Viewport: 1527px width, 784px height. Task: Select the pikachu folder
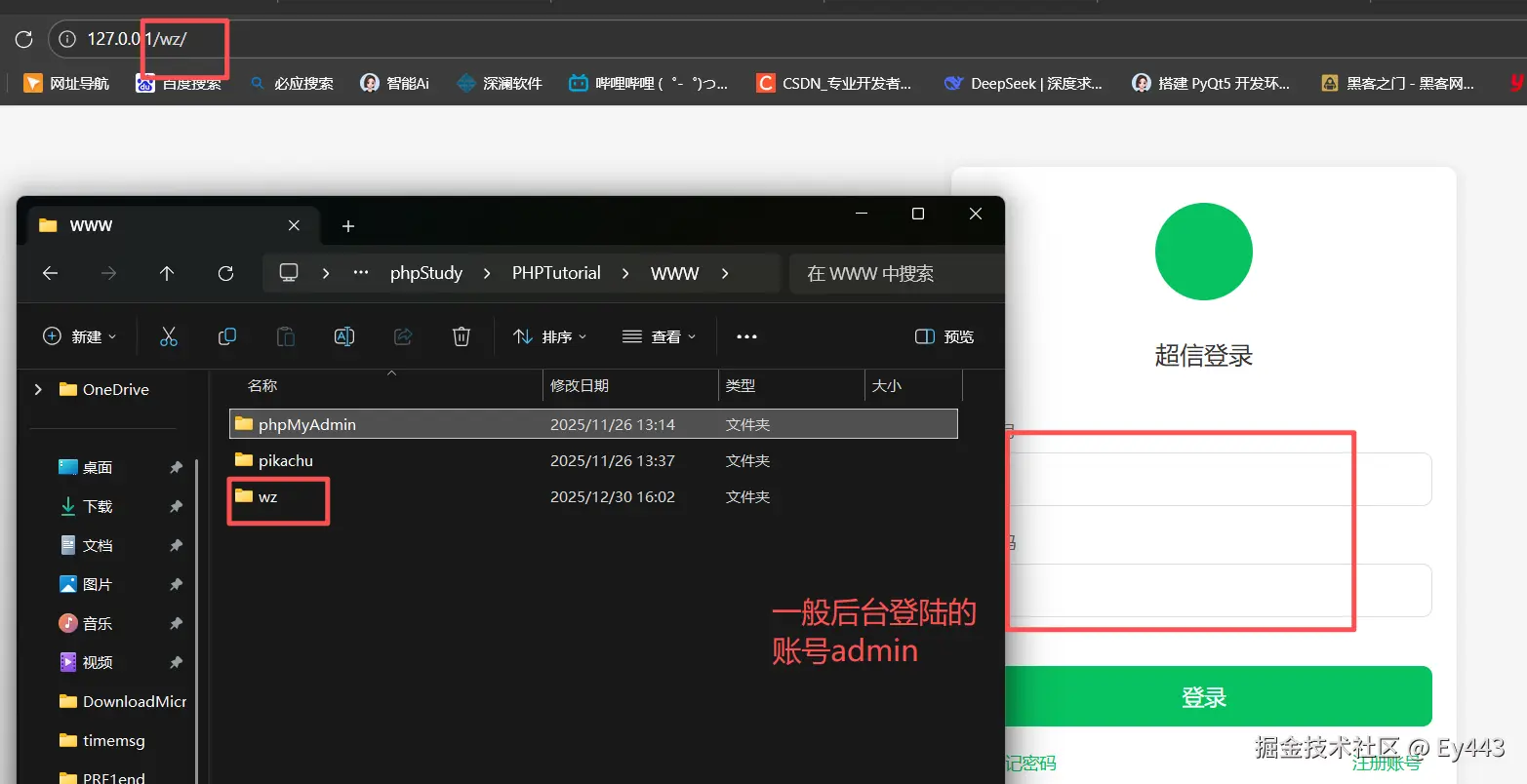(593, 460)
